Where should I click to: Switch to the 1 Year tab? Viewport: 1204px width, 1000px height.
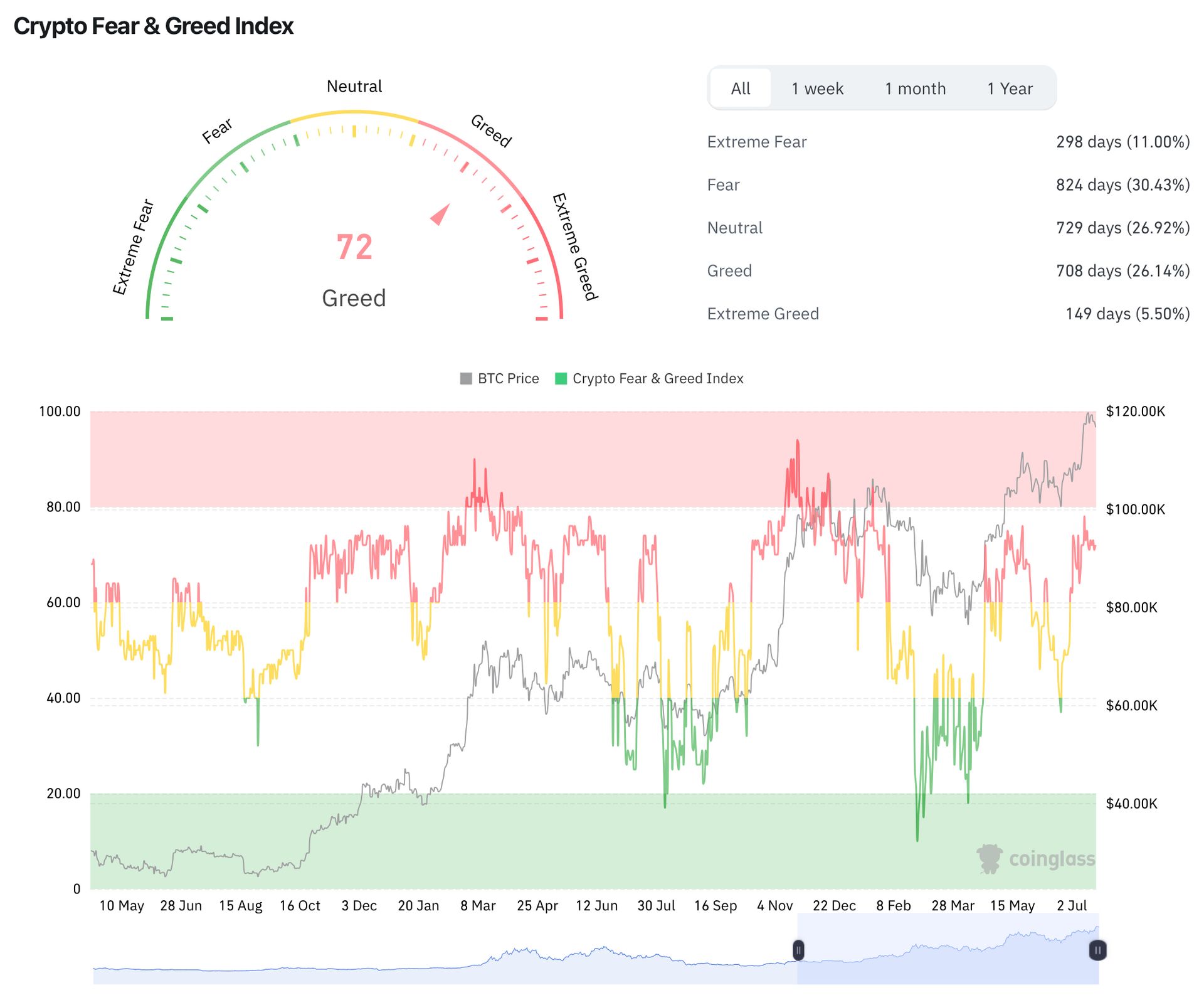pyautogui.click(x=1010, y=88)
